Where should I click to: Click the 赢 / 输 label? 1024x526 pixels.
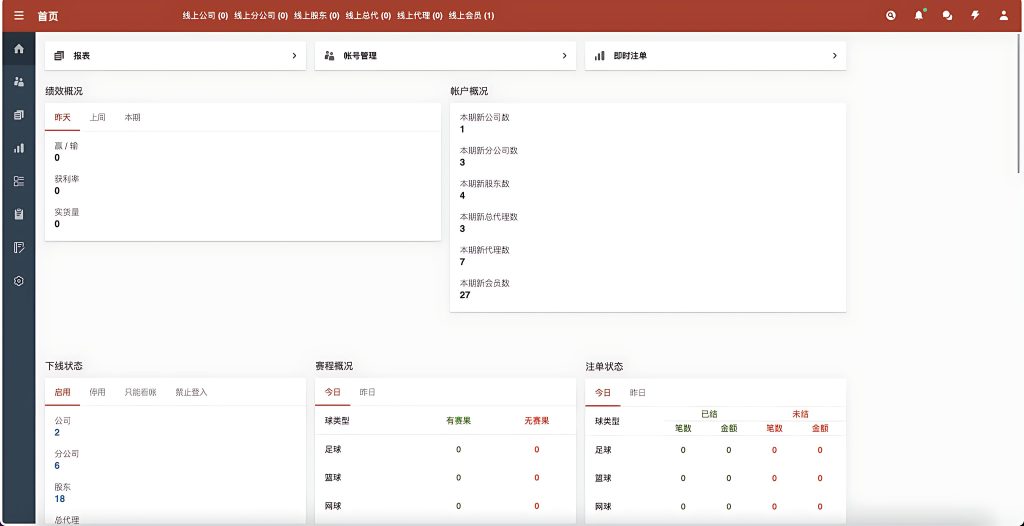click(66, 146)
